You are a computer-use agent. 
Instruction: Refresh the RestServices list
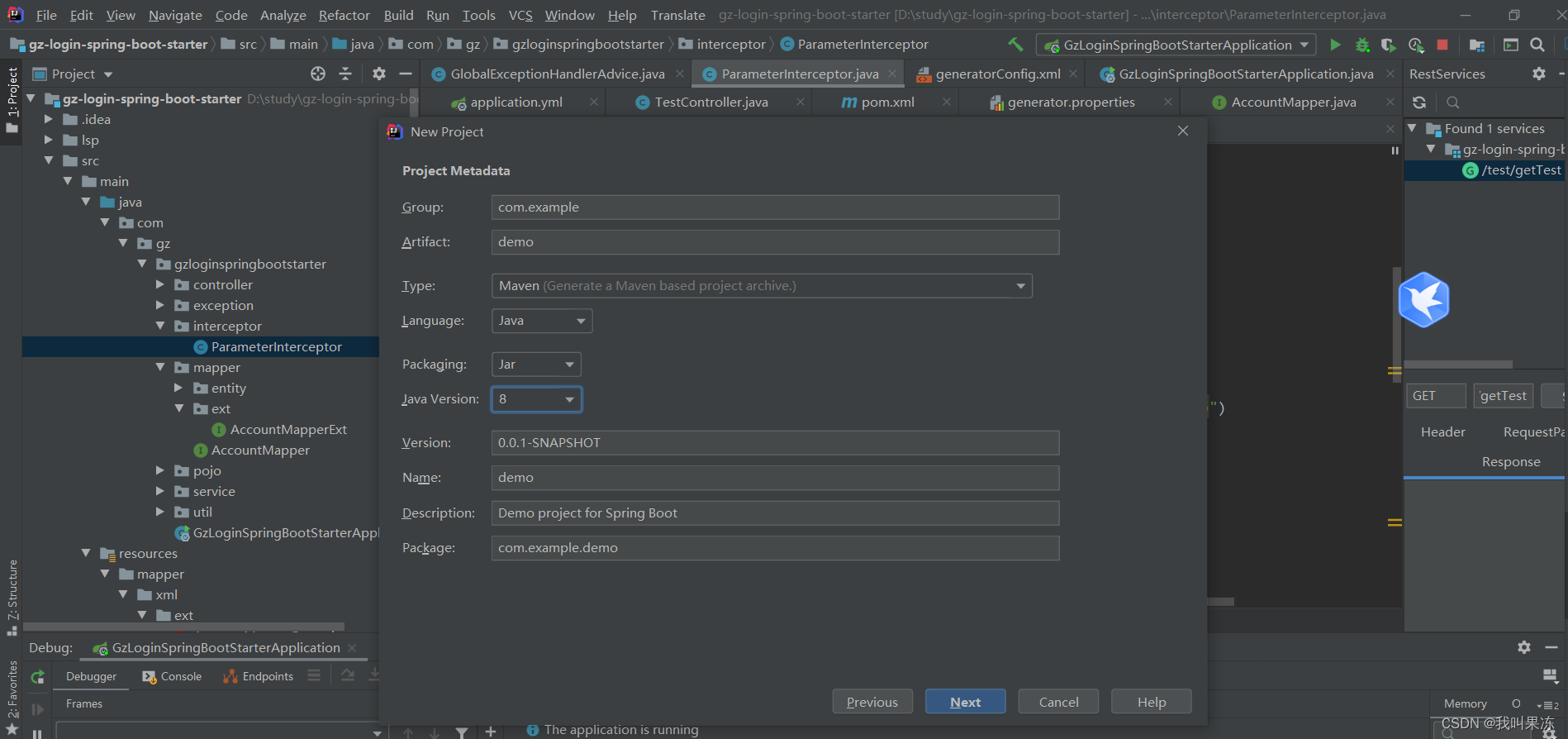coord(1419,103)
